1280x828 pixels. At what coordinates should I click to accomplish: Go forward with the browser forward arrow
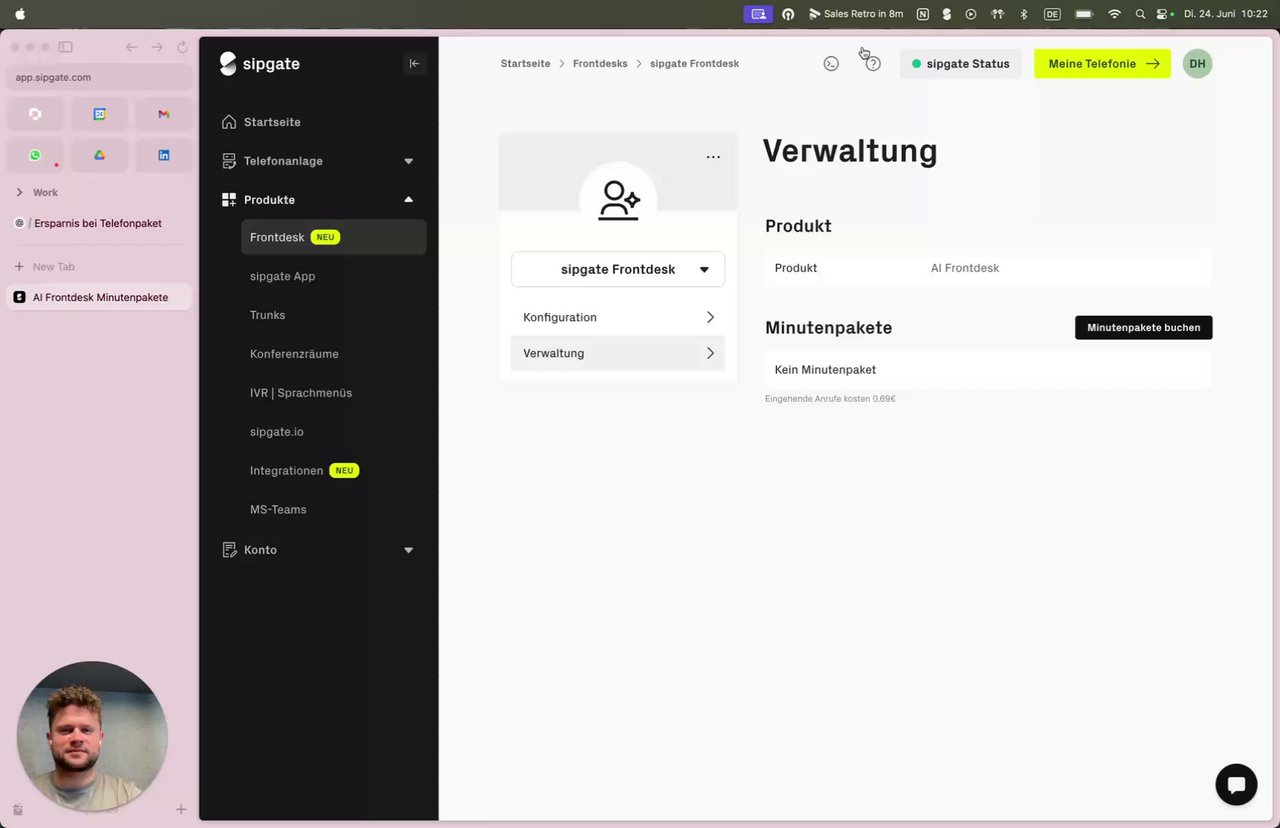[157, 47]
